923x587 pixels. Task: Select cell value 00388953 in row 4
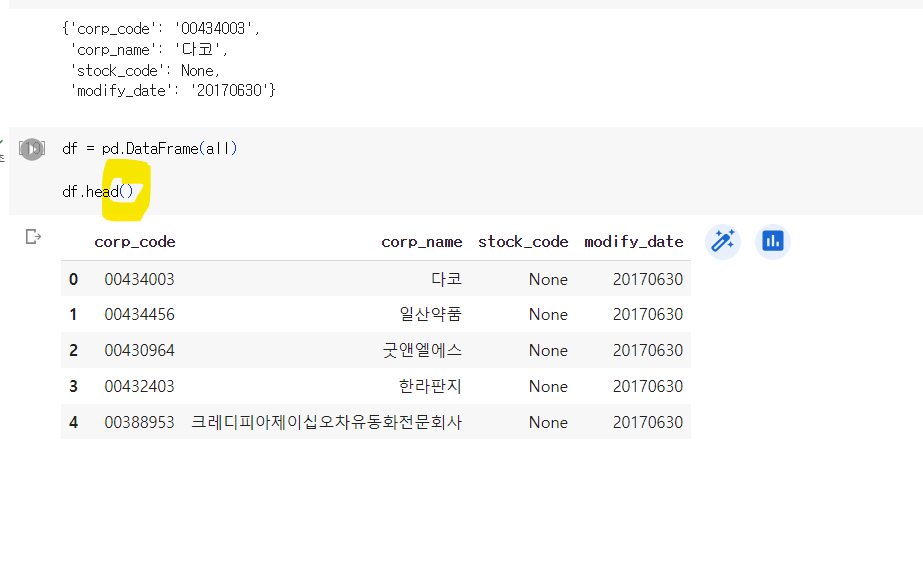pos(140,422)
